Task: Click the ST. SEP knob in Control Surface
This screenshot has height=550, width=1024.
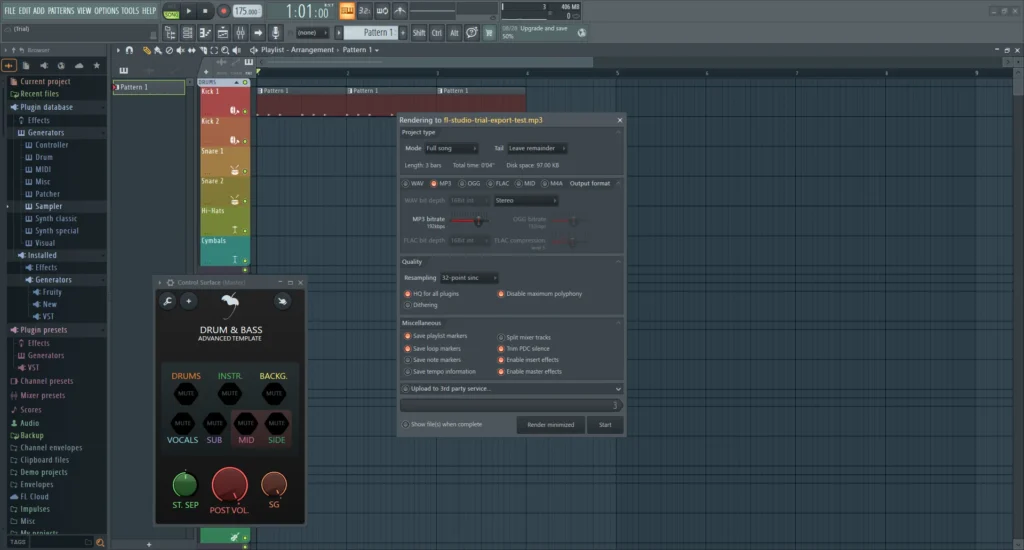Action: click(185, 485)
